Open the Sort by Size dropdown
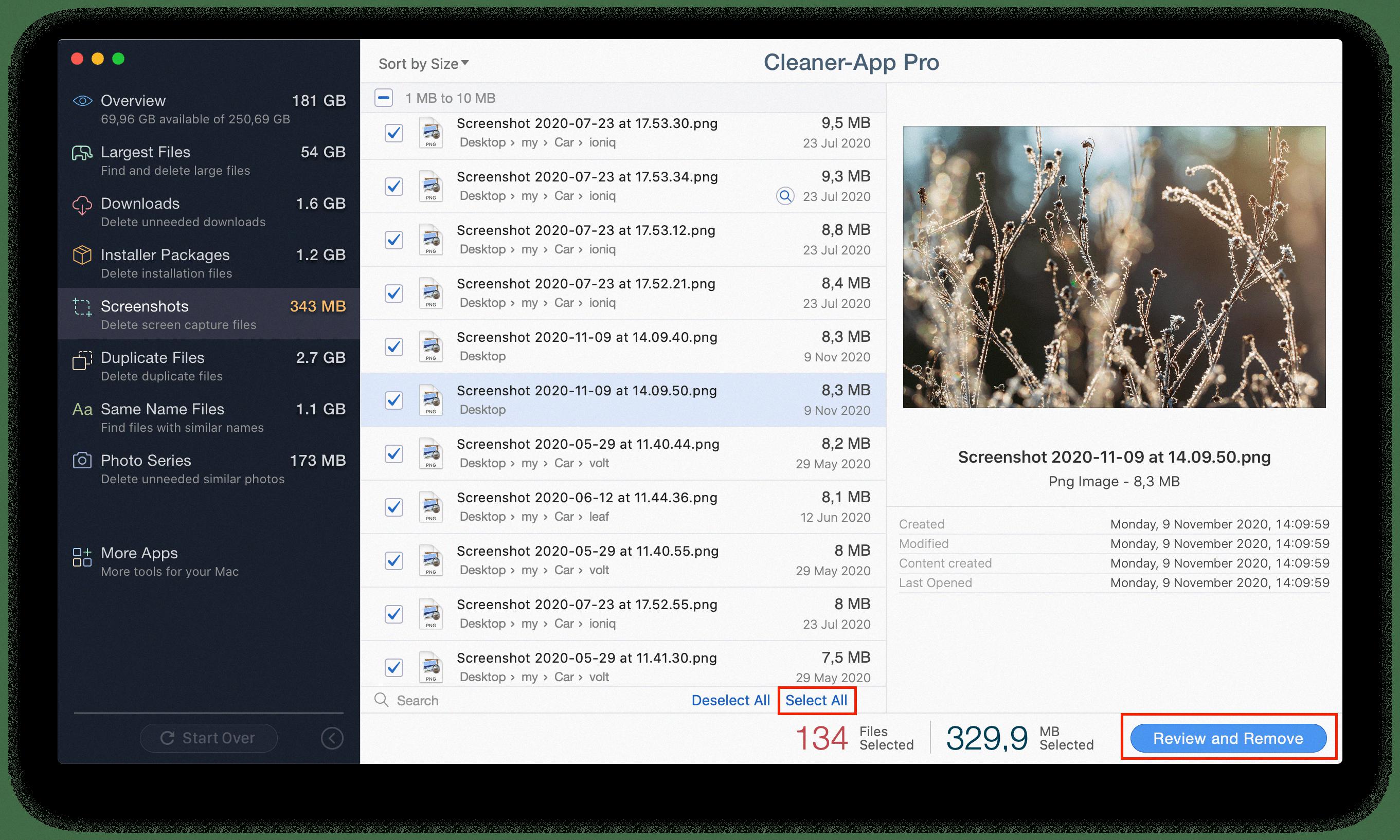 pyautogui.click(x=423, y=63)
